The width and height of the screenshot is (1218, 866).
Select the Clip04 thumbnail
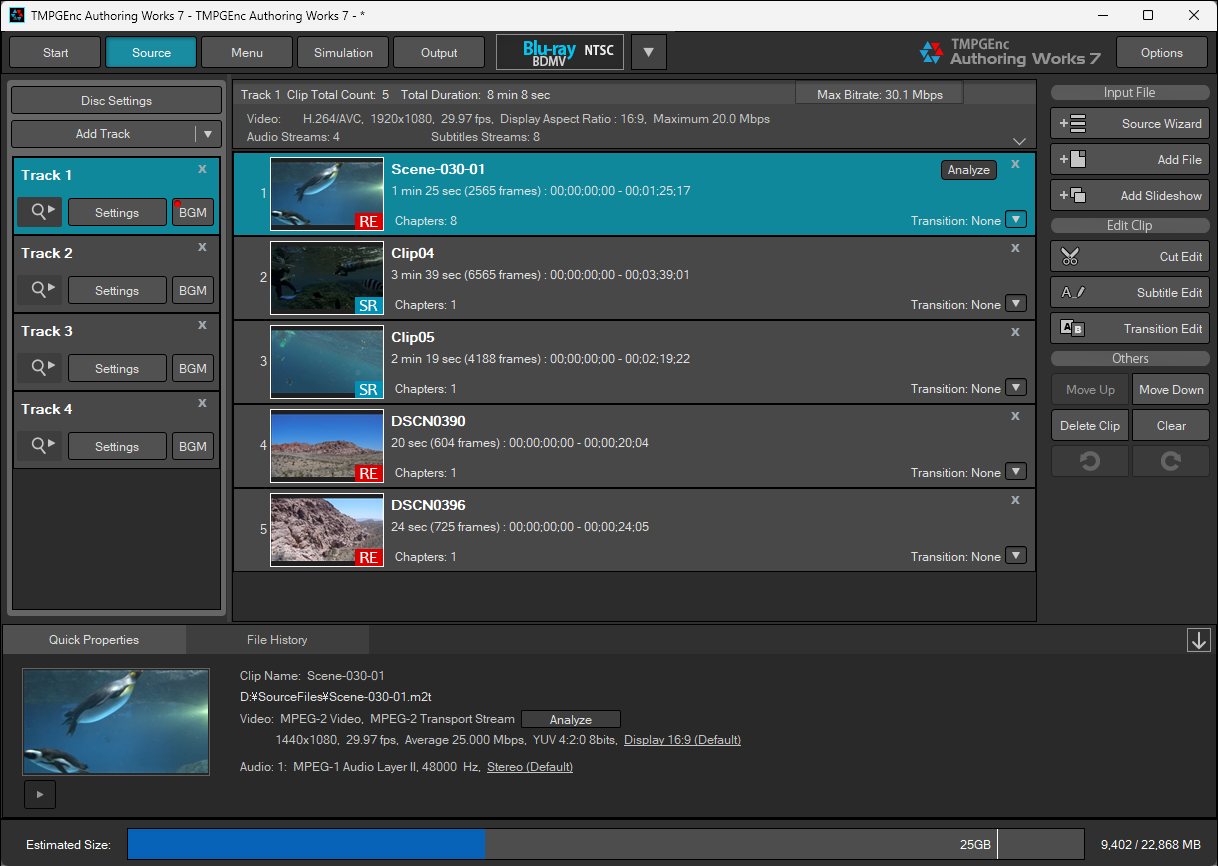[x=327, y=278]
